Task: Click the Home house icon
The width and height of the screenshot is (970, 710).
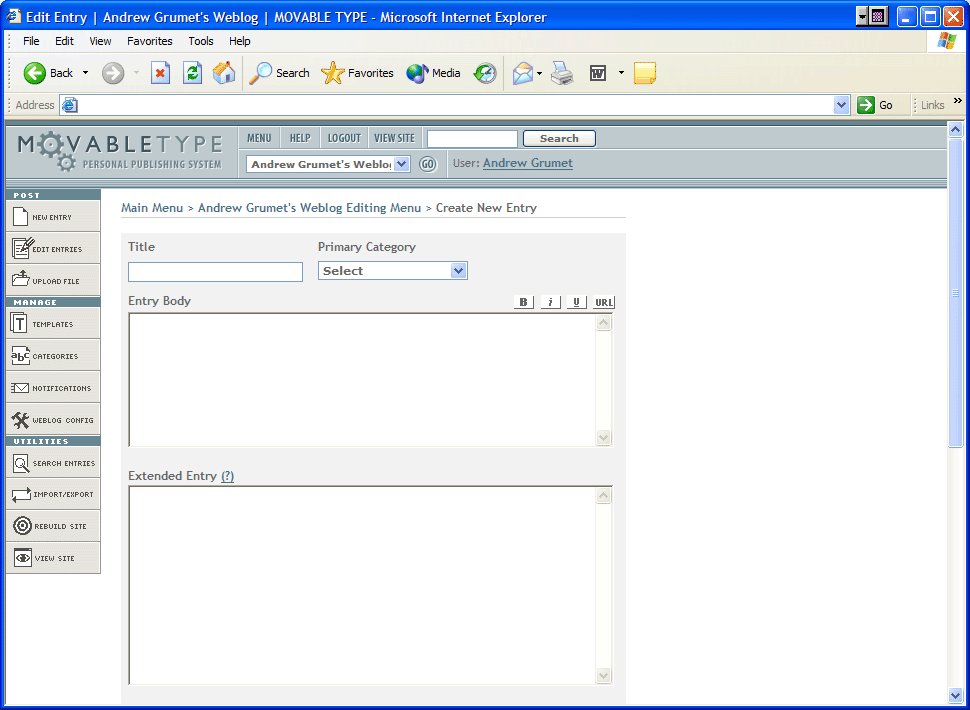Action: [224, 73]
